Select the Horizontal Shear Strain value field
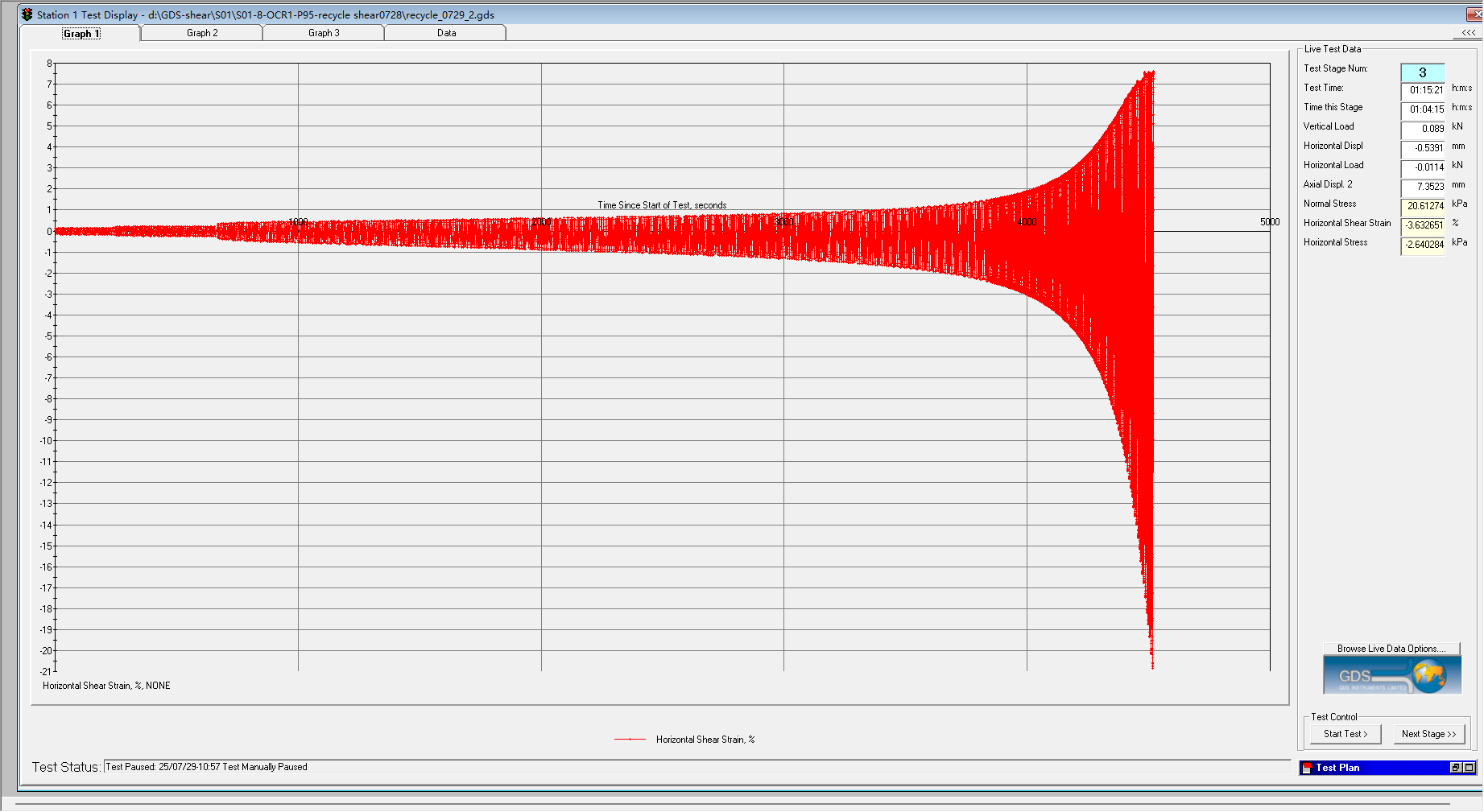The height and width of the screenshot is (812, 1484). coord(1423,225)
